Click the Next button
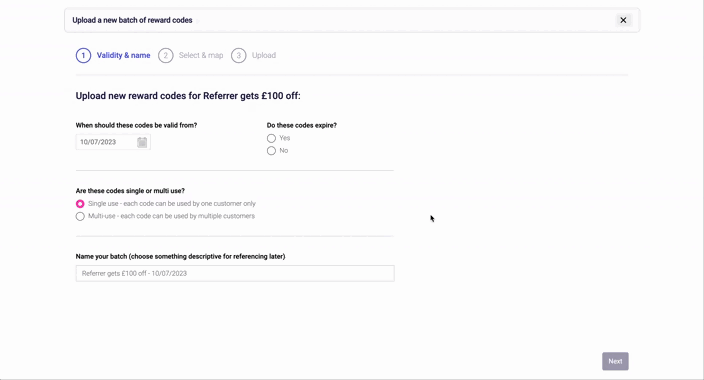The height and width of the screenshot is (380, 704). pyautogui.click(x=615, y=361)
